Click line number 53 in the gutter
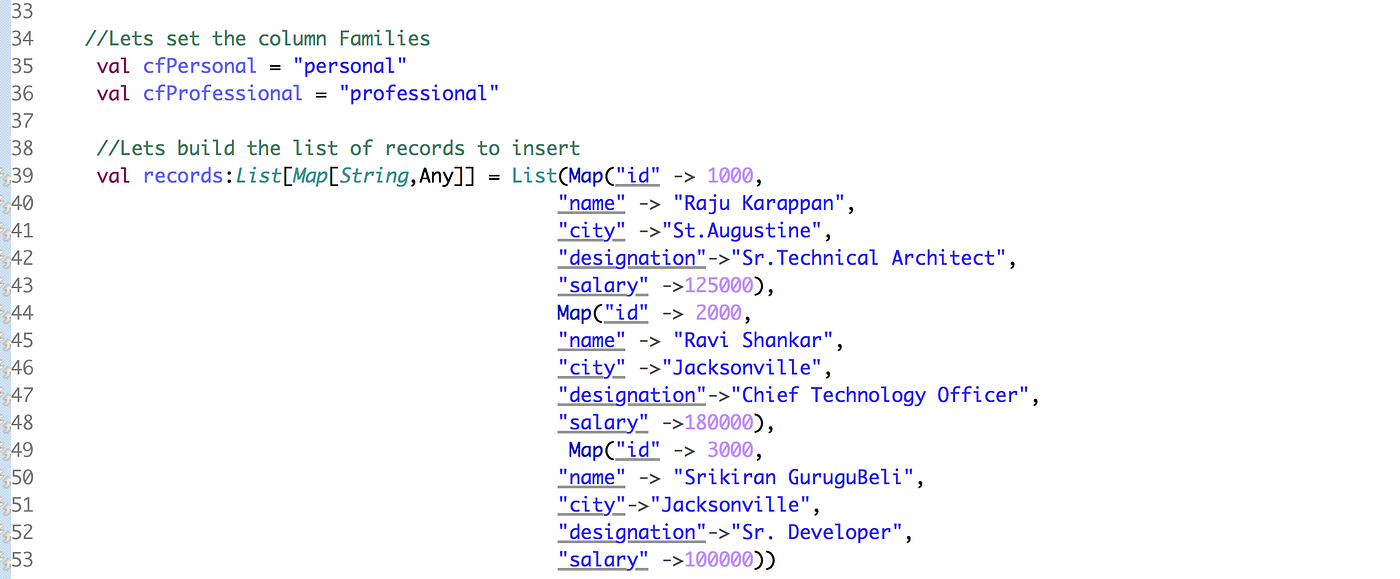 click(x=23, y=559)
